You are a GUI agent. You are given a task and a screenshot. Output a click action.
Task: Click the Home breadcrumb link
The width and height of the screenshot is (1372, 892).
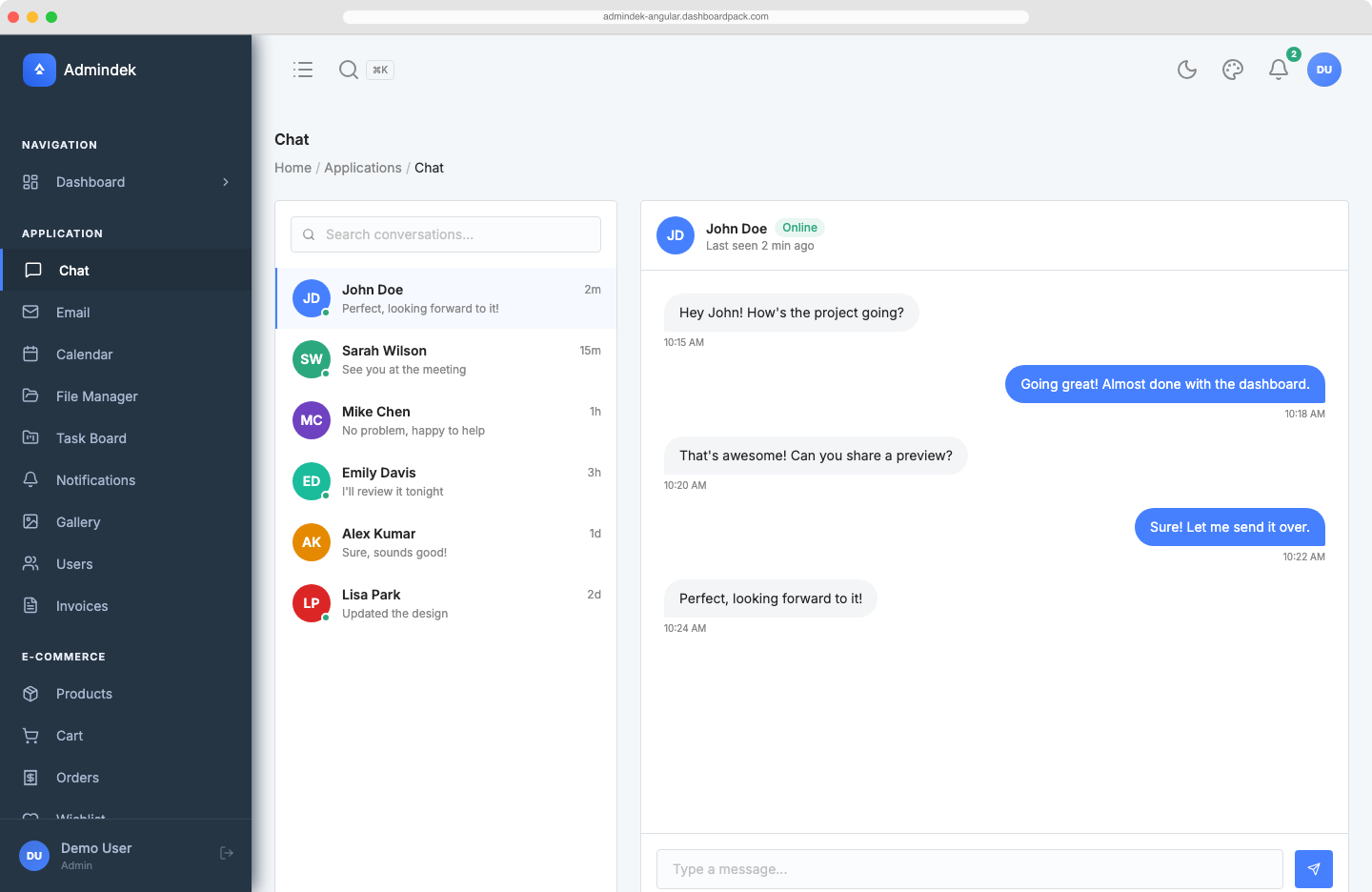293,167
